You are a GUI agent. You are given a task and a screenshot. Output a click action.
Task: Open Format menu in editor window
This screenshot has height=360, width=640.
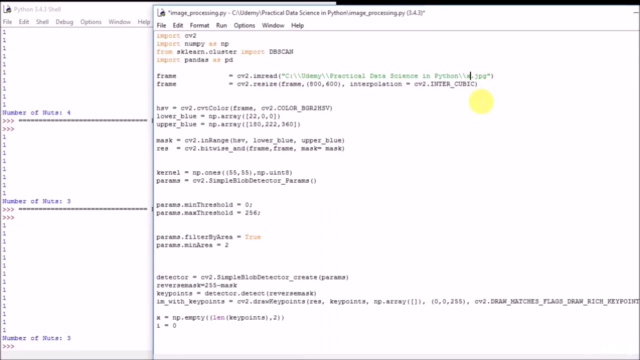point(199,25)
